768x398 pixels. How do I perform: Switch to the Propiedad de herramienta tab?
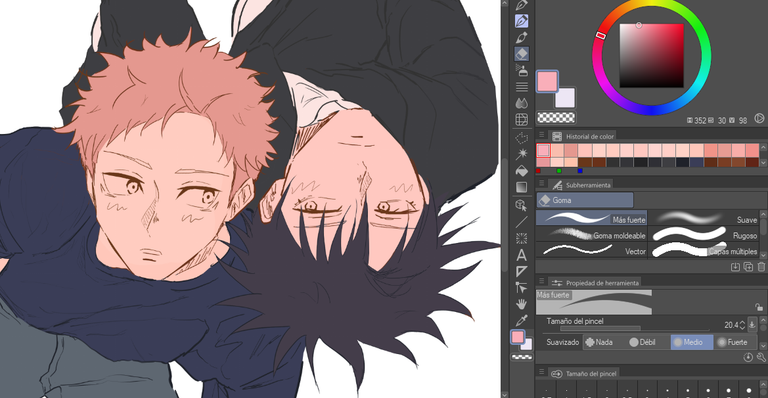click(595, 282)
